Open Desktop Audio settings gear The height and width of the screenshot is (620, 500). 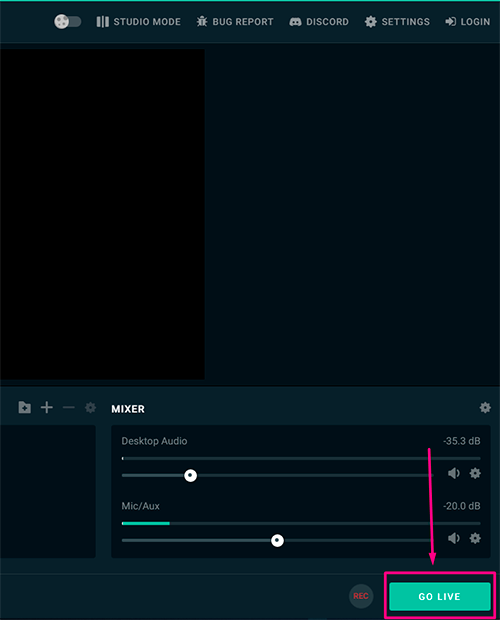click(475, 473)
